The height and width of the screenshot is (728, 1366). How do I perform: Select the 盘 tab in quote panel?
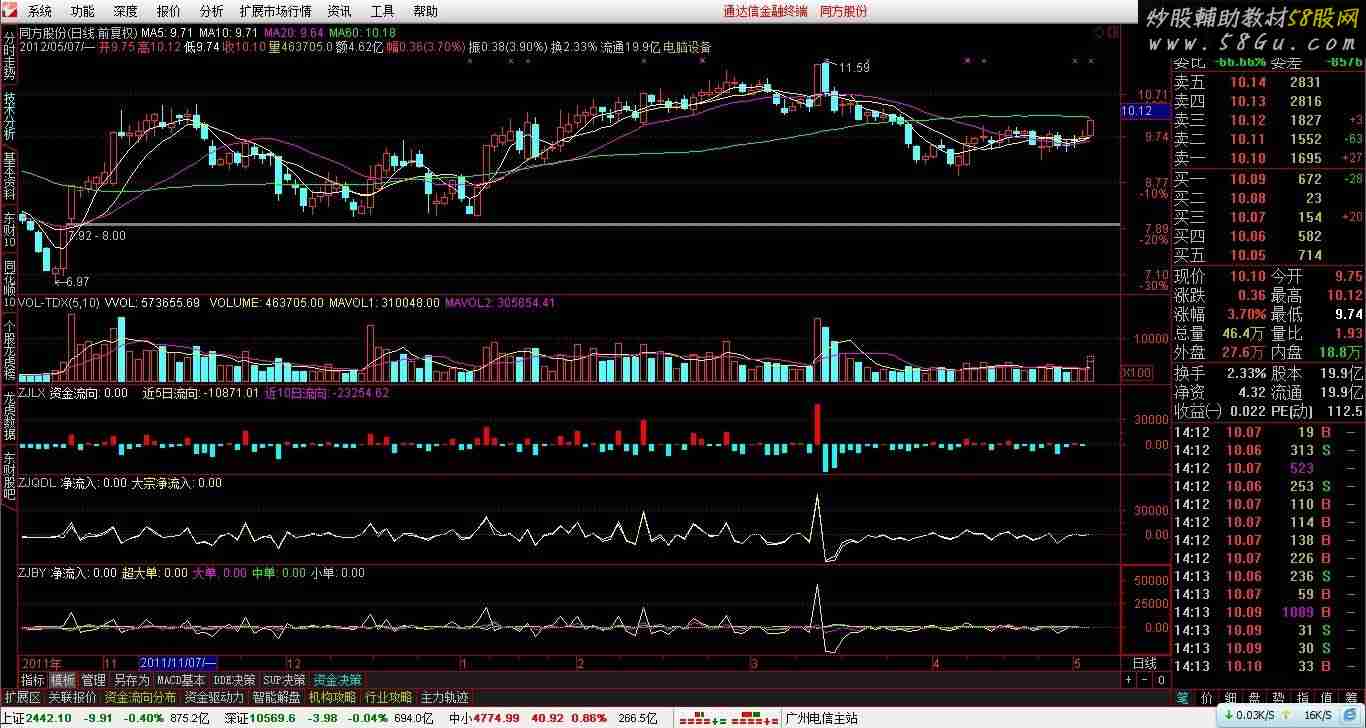coord(1254,697)
